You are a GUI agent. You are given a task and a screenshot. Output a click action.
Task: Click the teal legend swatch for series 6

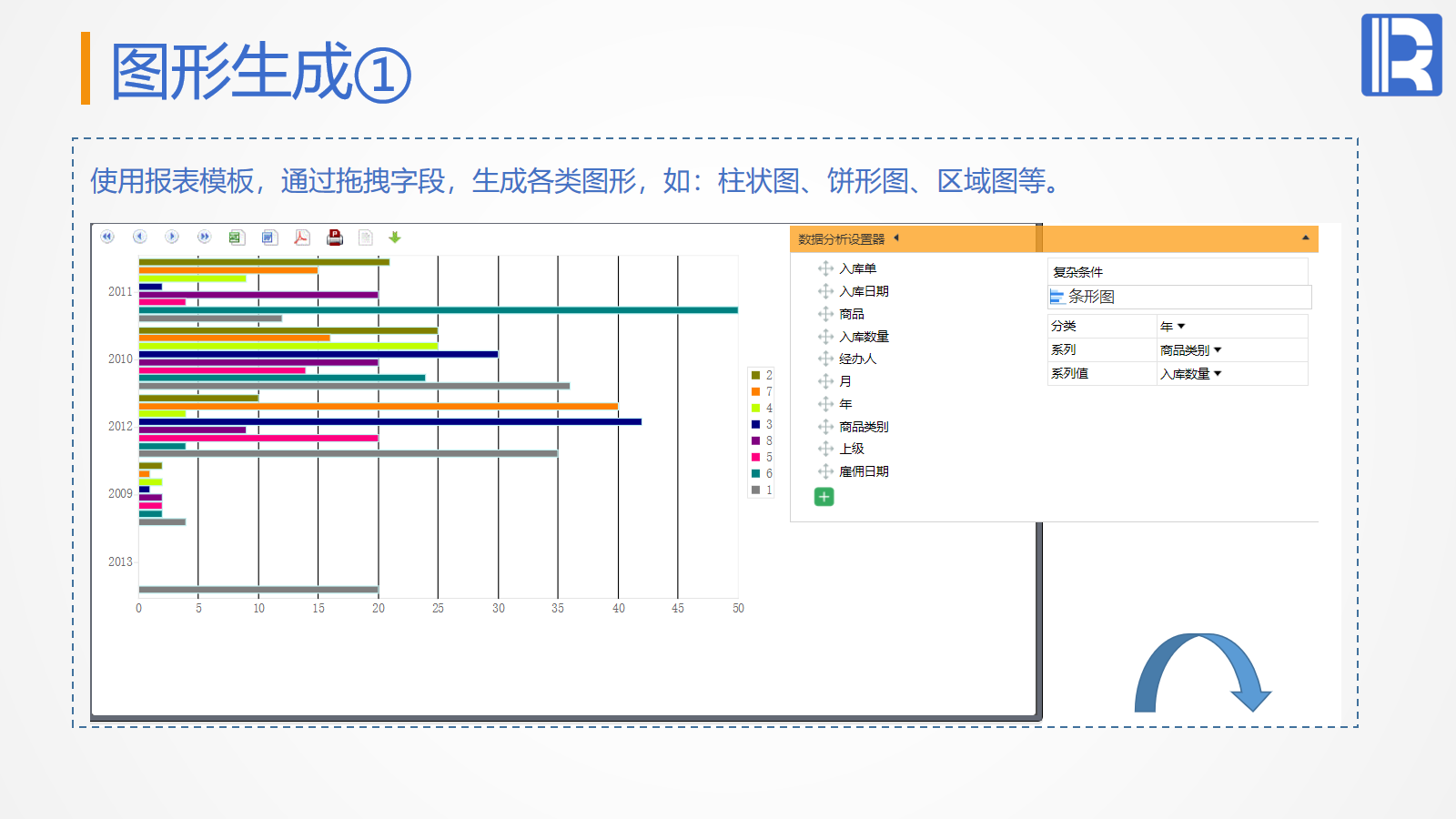(x=755, y=473)
